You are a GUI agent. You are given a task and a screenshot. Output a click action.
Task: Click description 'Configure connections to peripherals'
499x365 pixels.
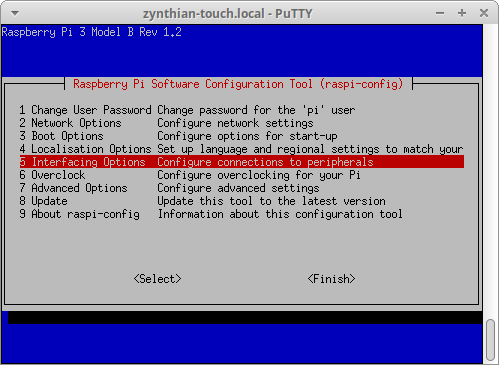(265, 162)
